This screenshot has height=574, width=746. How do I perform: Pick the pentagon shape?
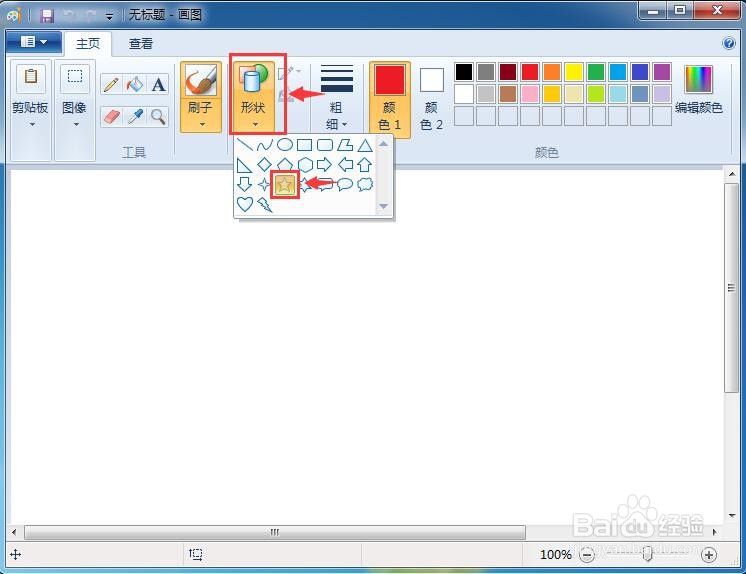[285, 165]
